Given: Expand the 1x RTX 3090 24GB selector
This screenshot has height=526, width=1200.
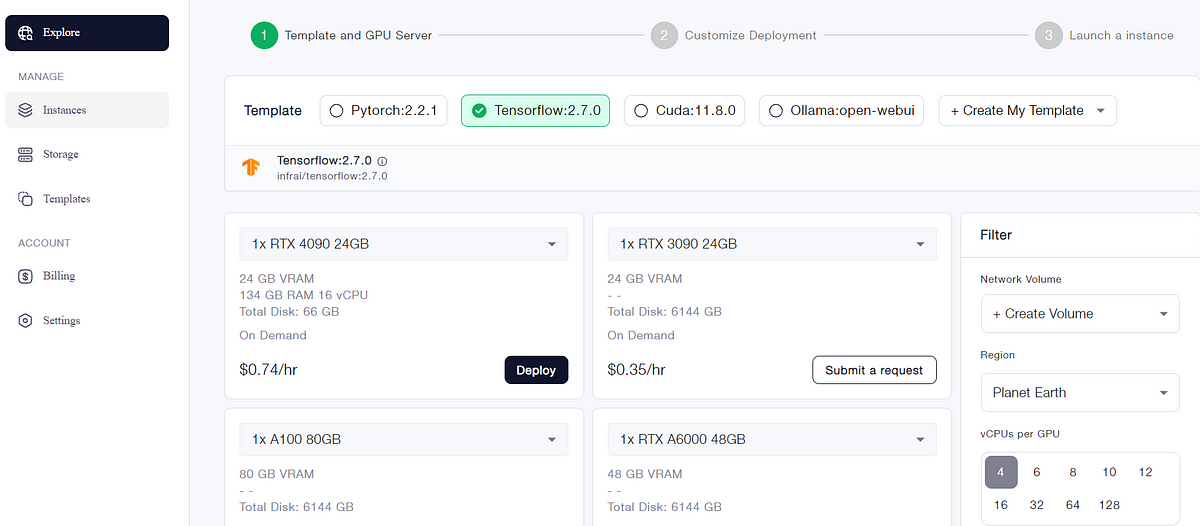Looking at the screenshot, I should pyautogui.click(x=772, y=244).
